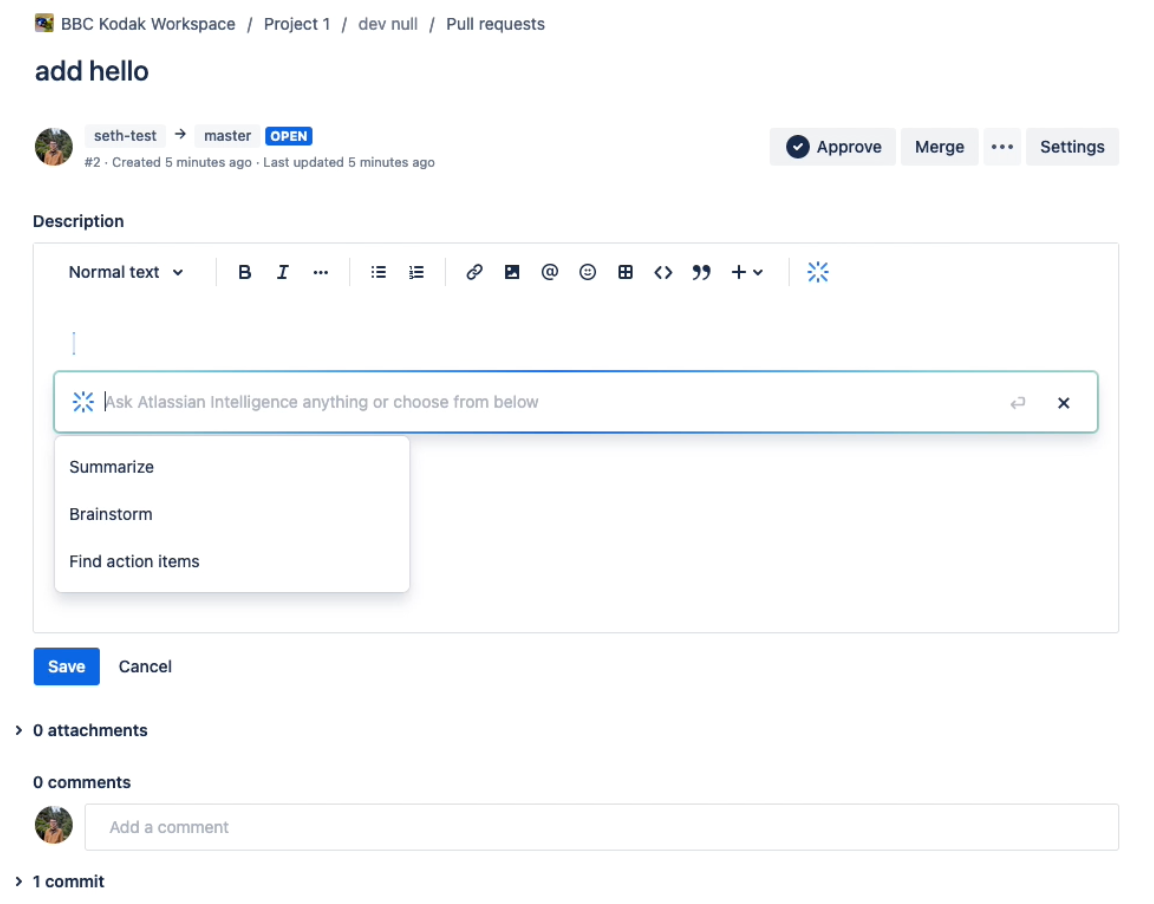
Task: Click the workspace avatar icon in breadcrumb
Action: coord(44,23)
